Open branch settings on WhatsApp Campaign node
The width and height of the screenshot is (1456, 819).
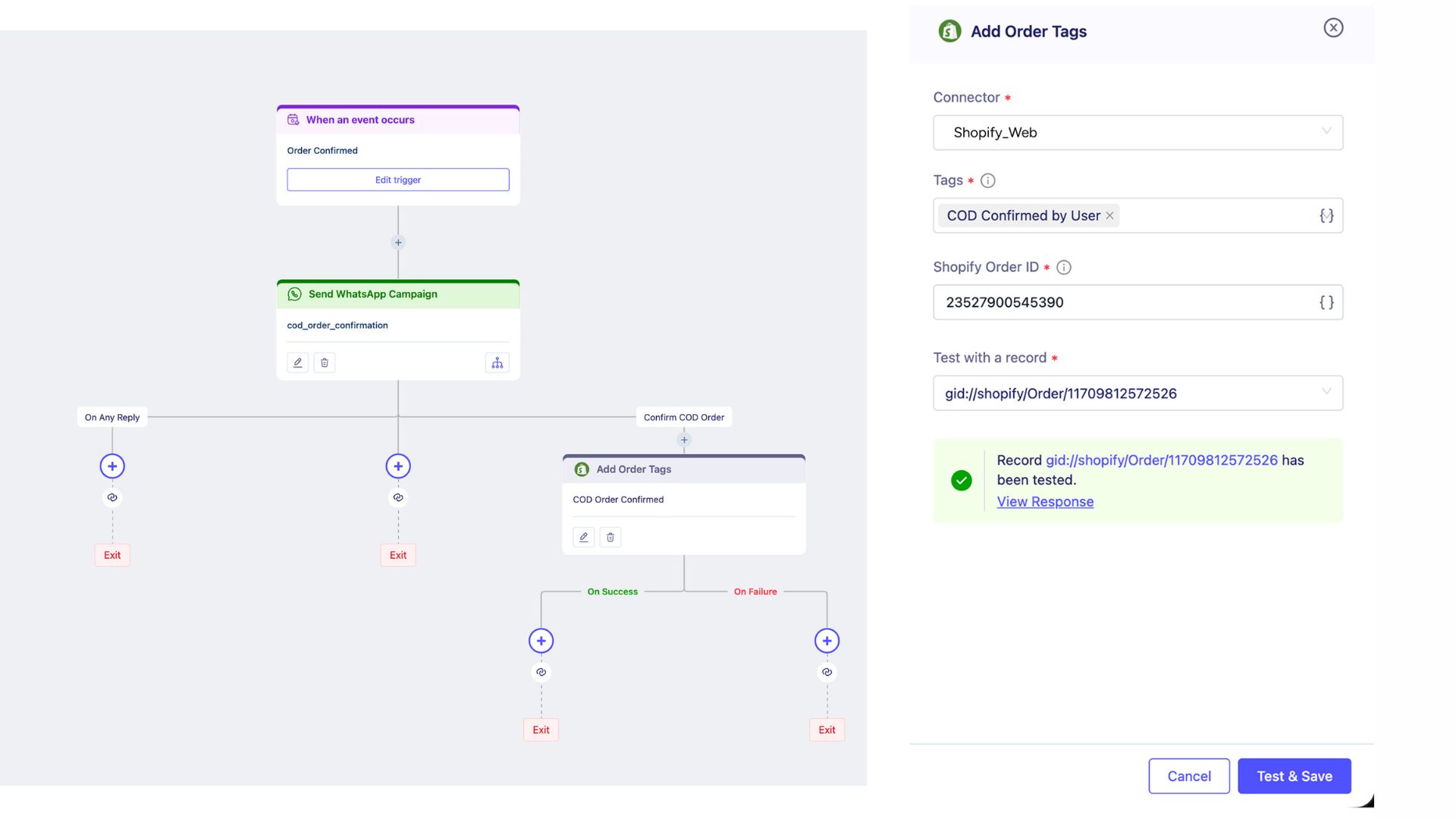pos(497,362)
